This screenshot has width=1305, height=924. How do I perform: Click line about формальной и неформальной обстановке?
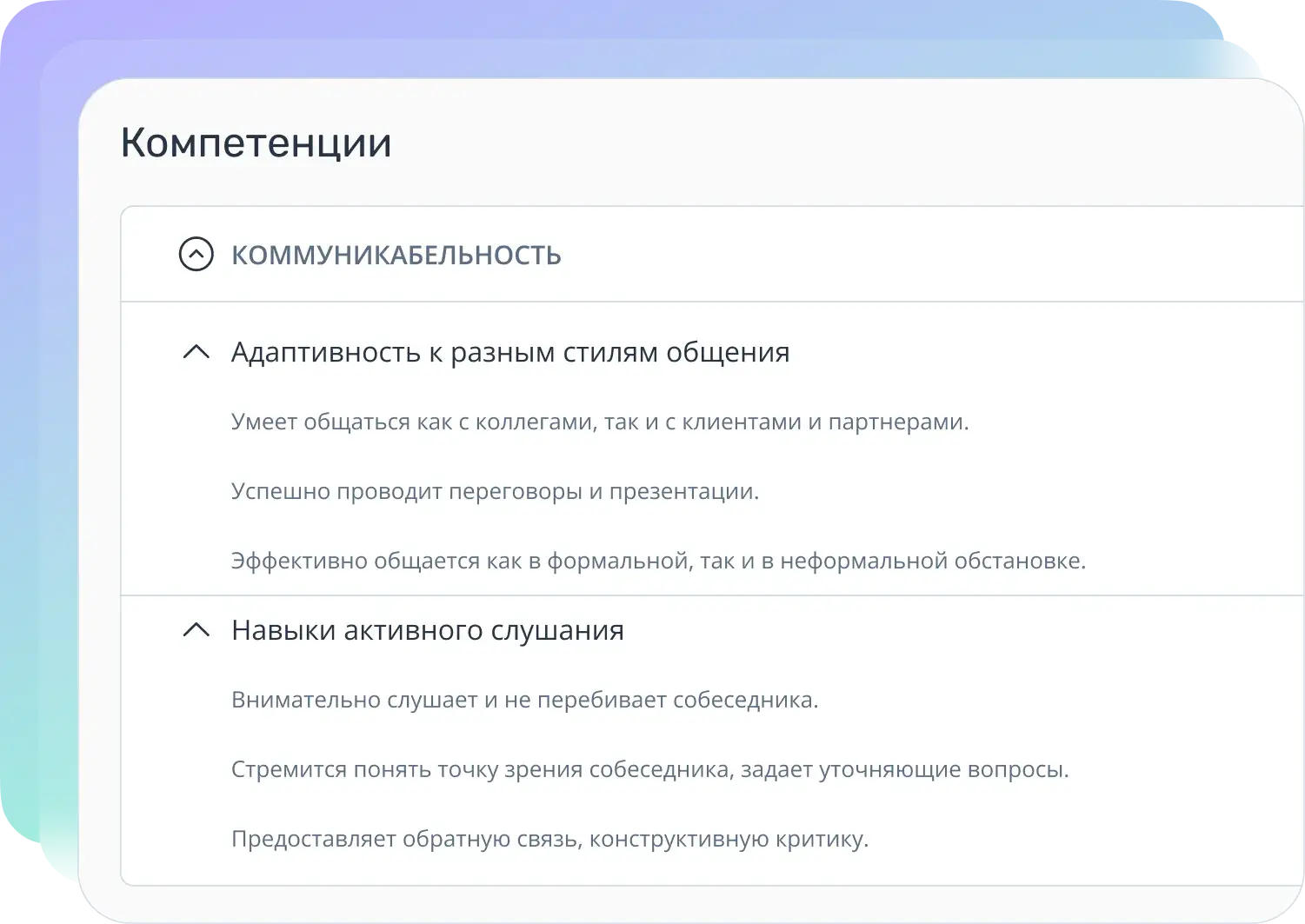[x=658, y=562]
